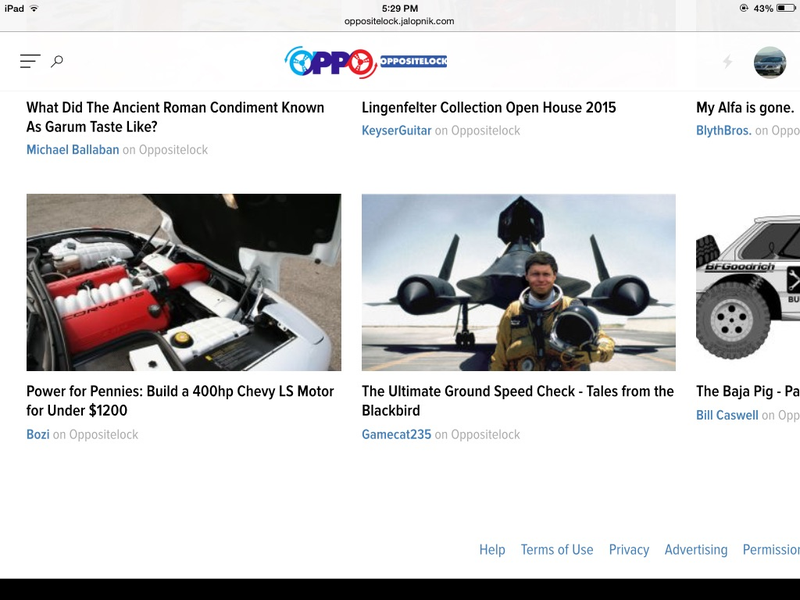Open Bill Caswell's author page
This screenshot has height=600, width=800.
(x=727, y=415)
